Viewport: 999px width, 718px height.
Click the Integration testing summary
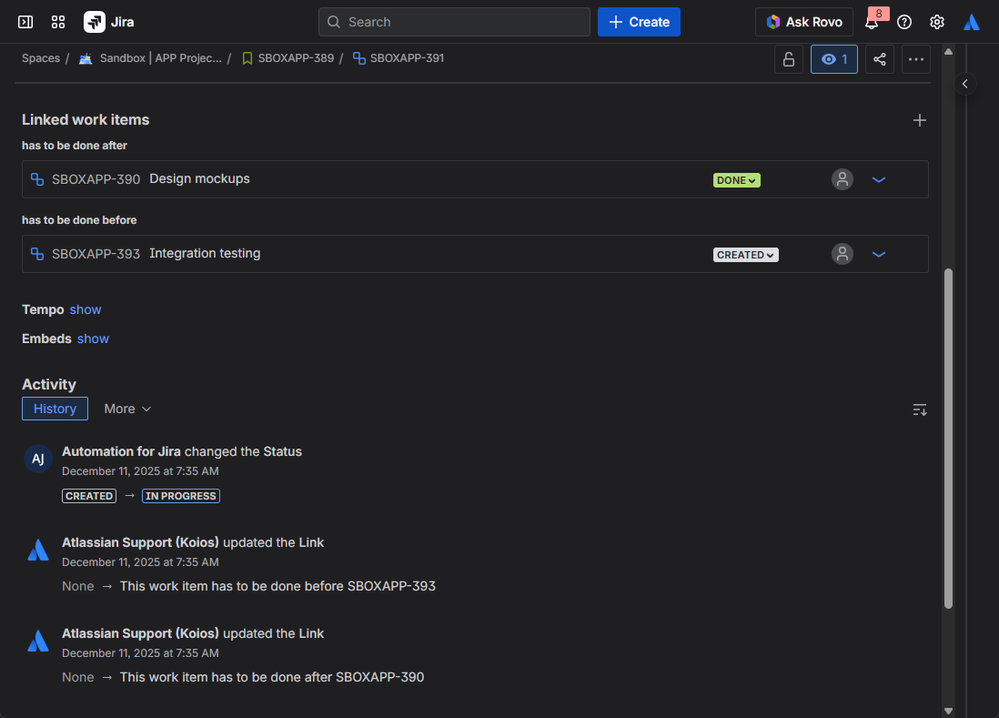pos(205,254)
